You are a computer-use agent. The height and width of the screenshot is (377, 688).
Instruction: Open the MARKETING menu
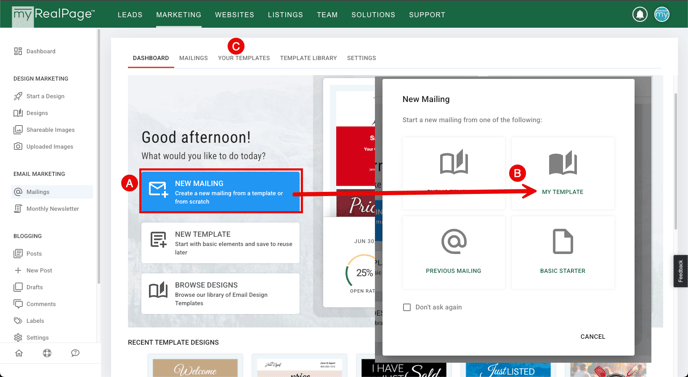coord(179,14)
